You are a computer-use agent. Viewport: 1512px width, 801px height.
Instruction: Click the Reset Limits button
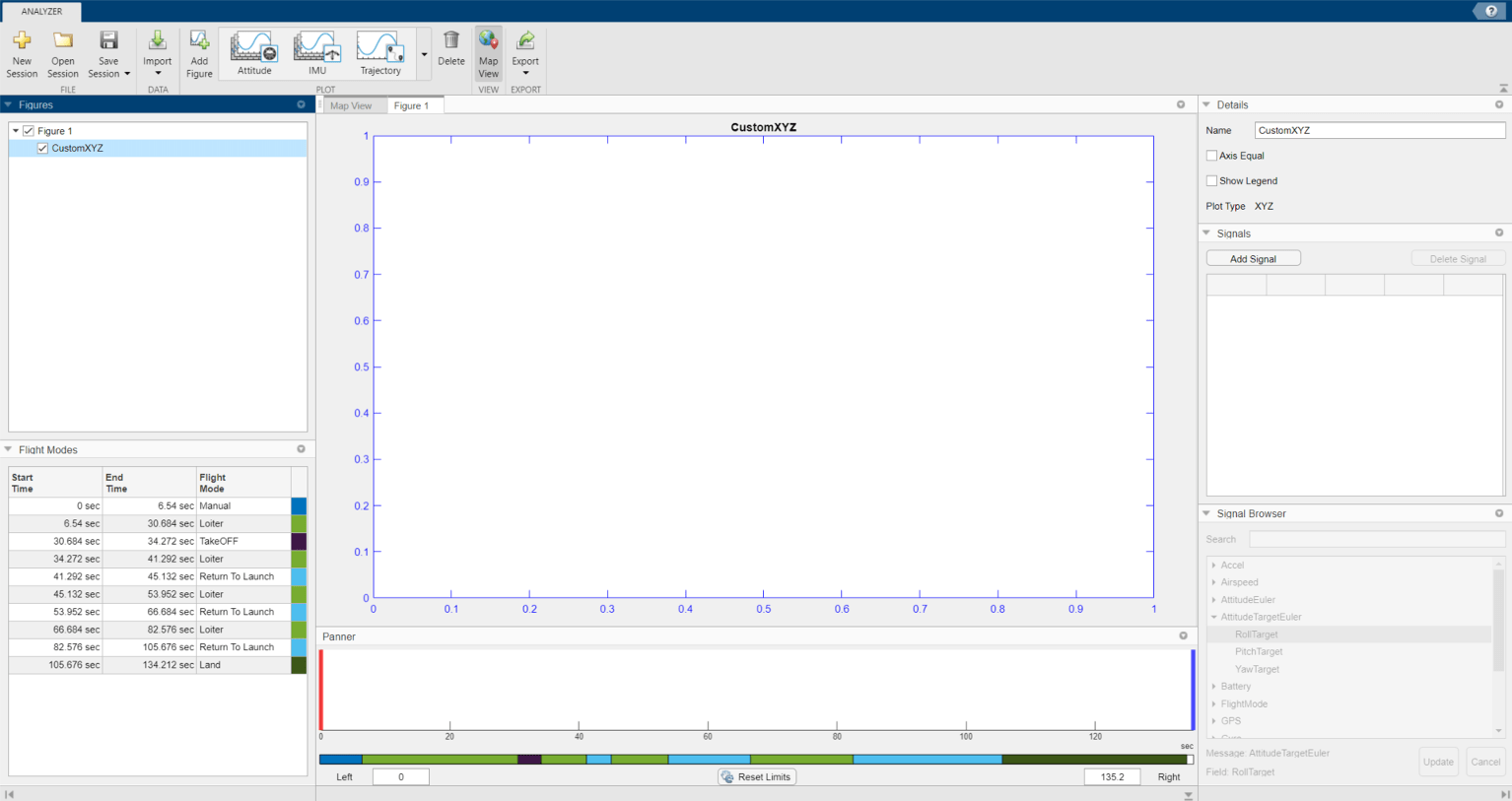(x=756, y=776)
